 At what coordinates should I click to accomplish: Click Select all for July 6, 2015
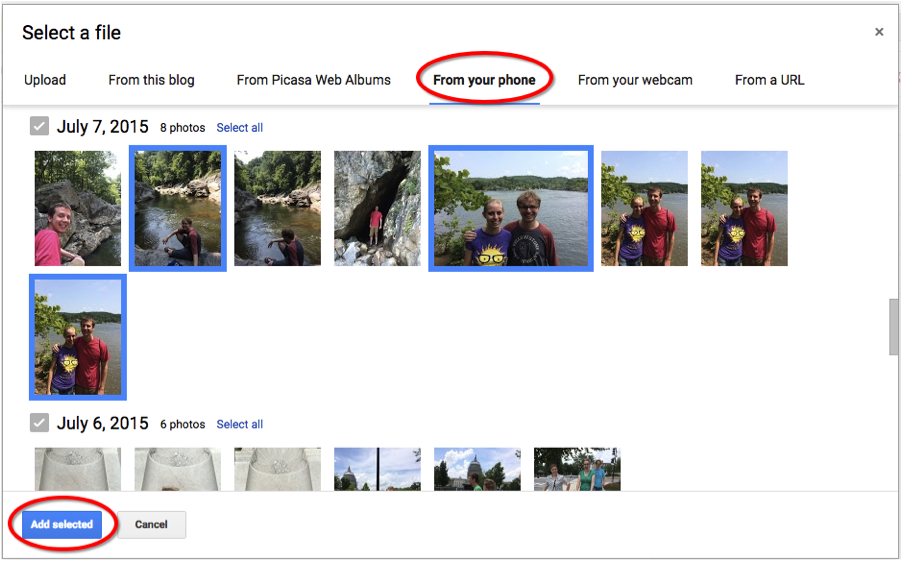(239, 424)
